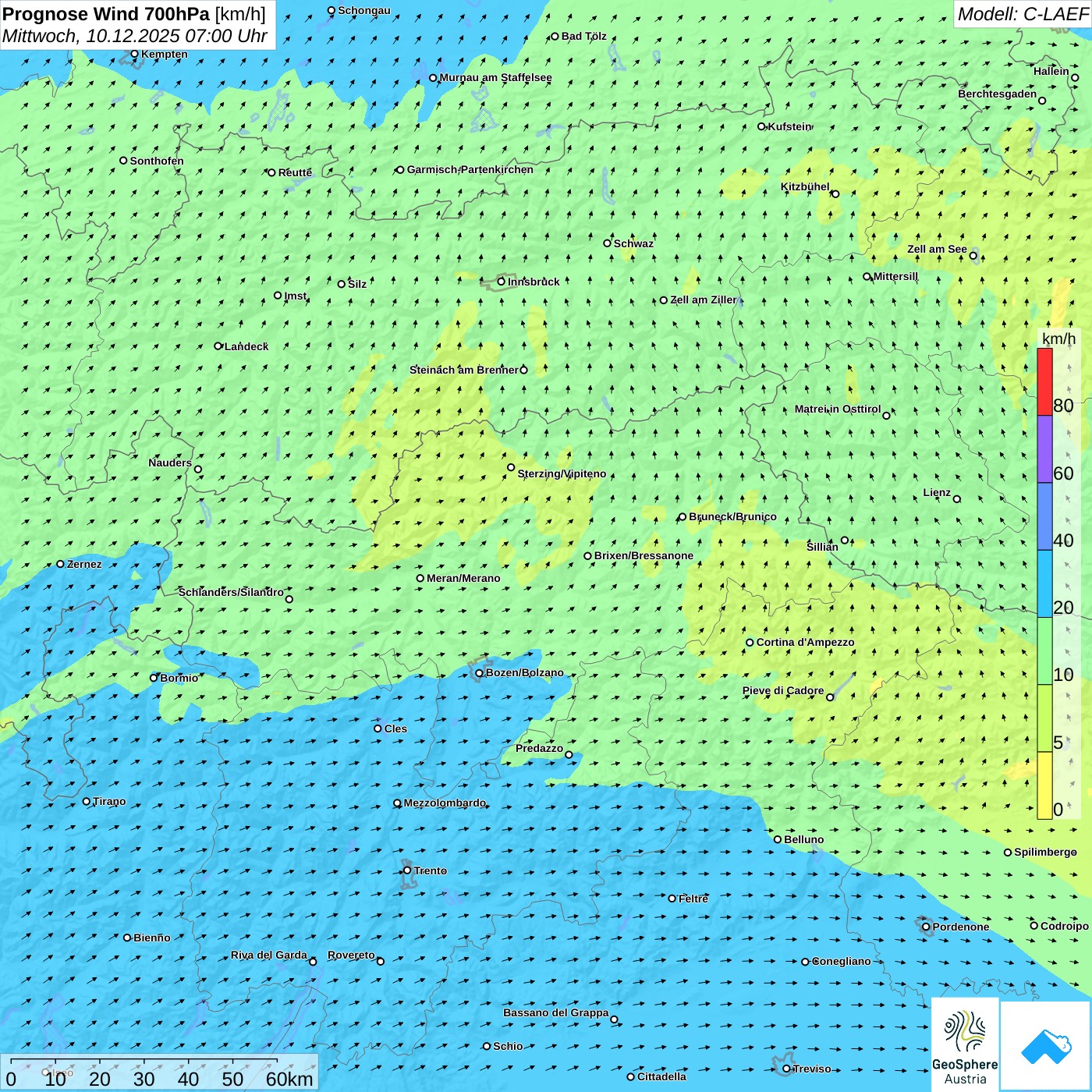Click the 'Modell: C-LAEF' label

(x=1022, y=14)
